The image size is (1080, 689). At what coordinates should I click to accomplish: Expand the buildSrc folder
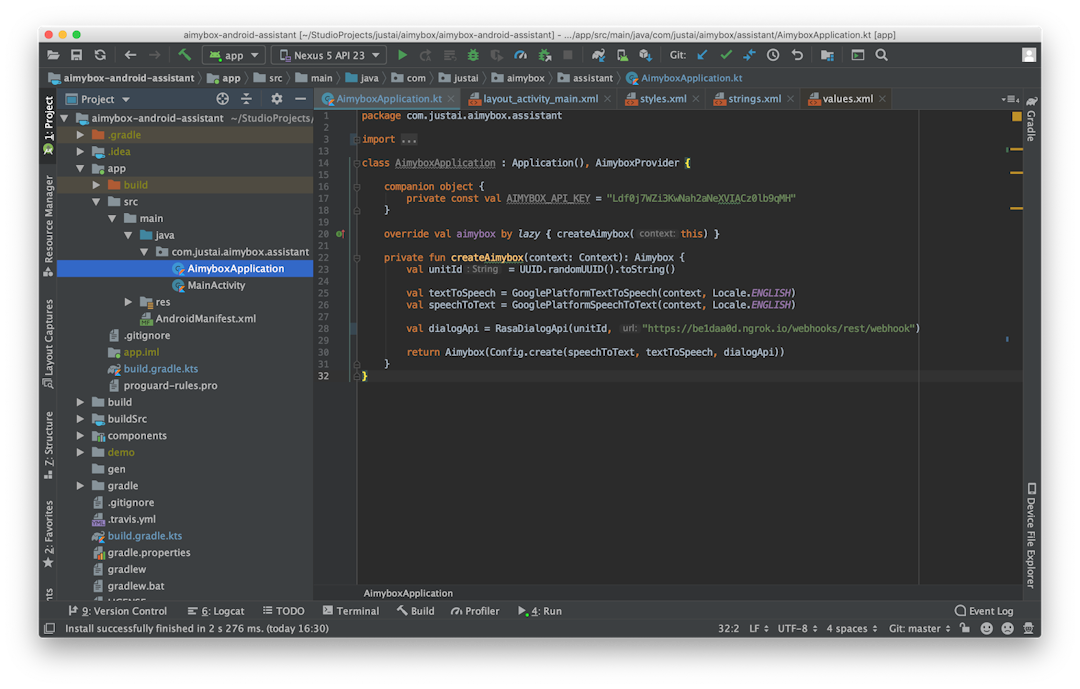(80, 418)
